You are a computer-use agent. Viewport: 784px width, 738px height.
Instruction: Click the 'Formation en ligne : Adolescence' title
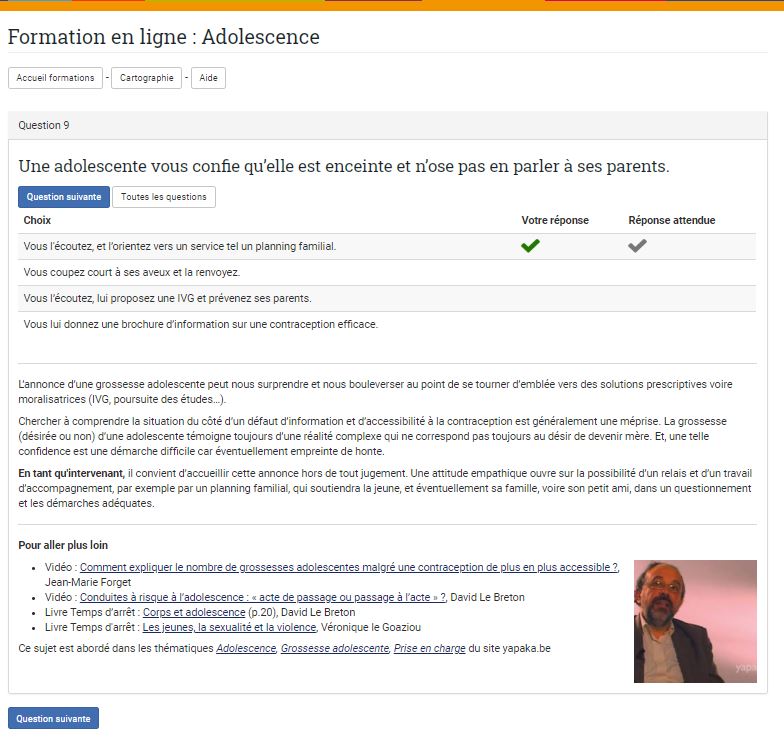(x=164, y=36)
